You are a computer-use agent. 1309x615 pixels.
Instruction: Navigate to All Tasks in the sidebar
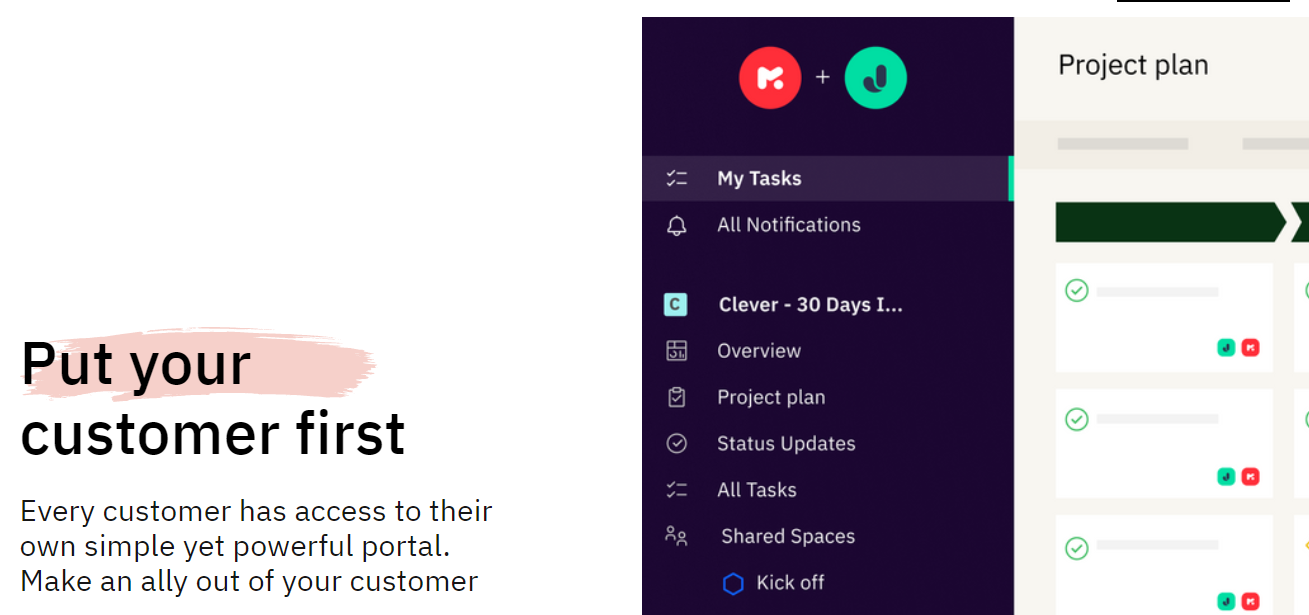point(756,489)
